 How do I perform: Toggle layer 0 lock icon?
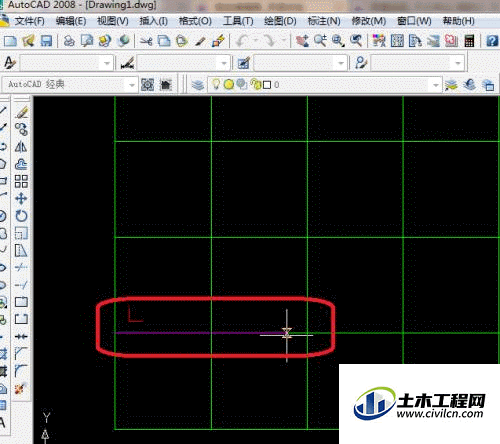tap(256, 85)
